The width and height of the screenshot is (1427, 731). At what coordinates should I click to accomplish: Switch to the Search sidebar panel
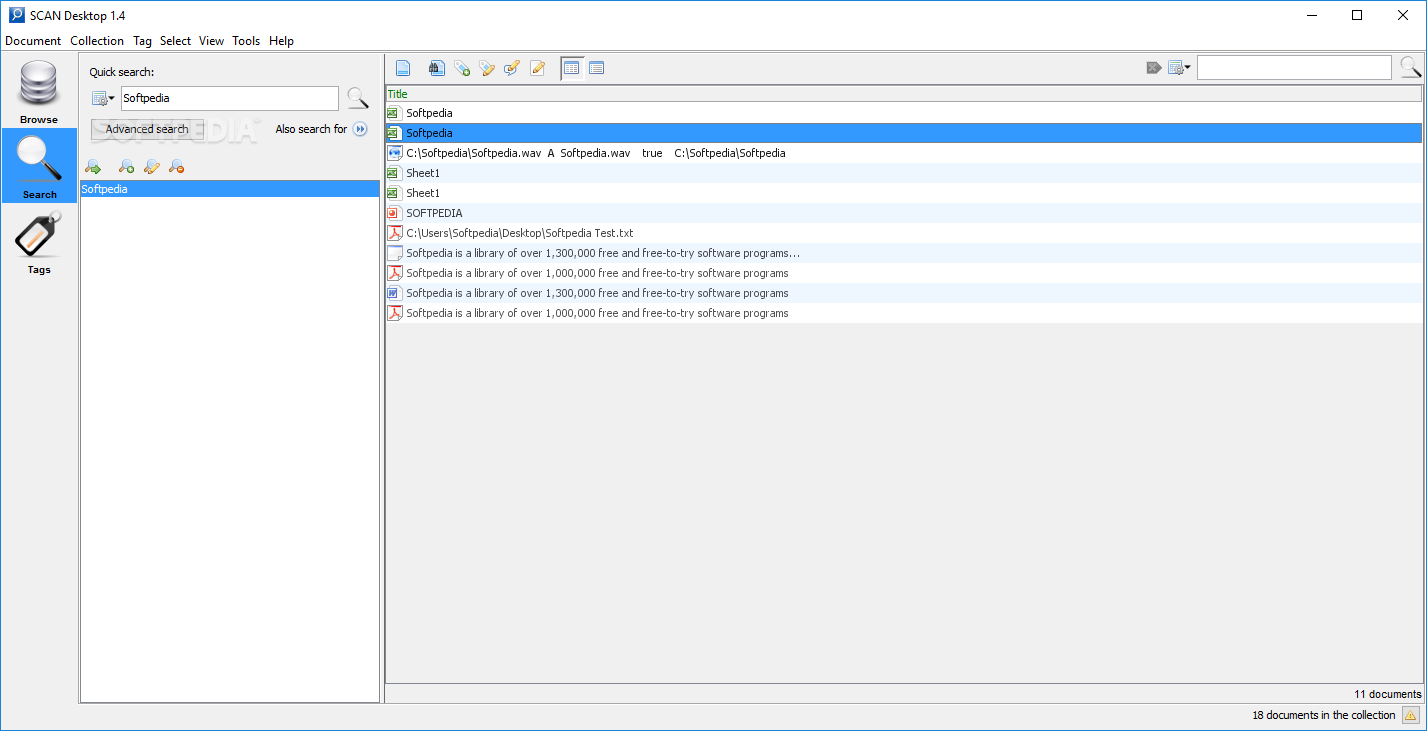point(39,166)
